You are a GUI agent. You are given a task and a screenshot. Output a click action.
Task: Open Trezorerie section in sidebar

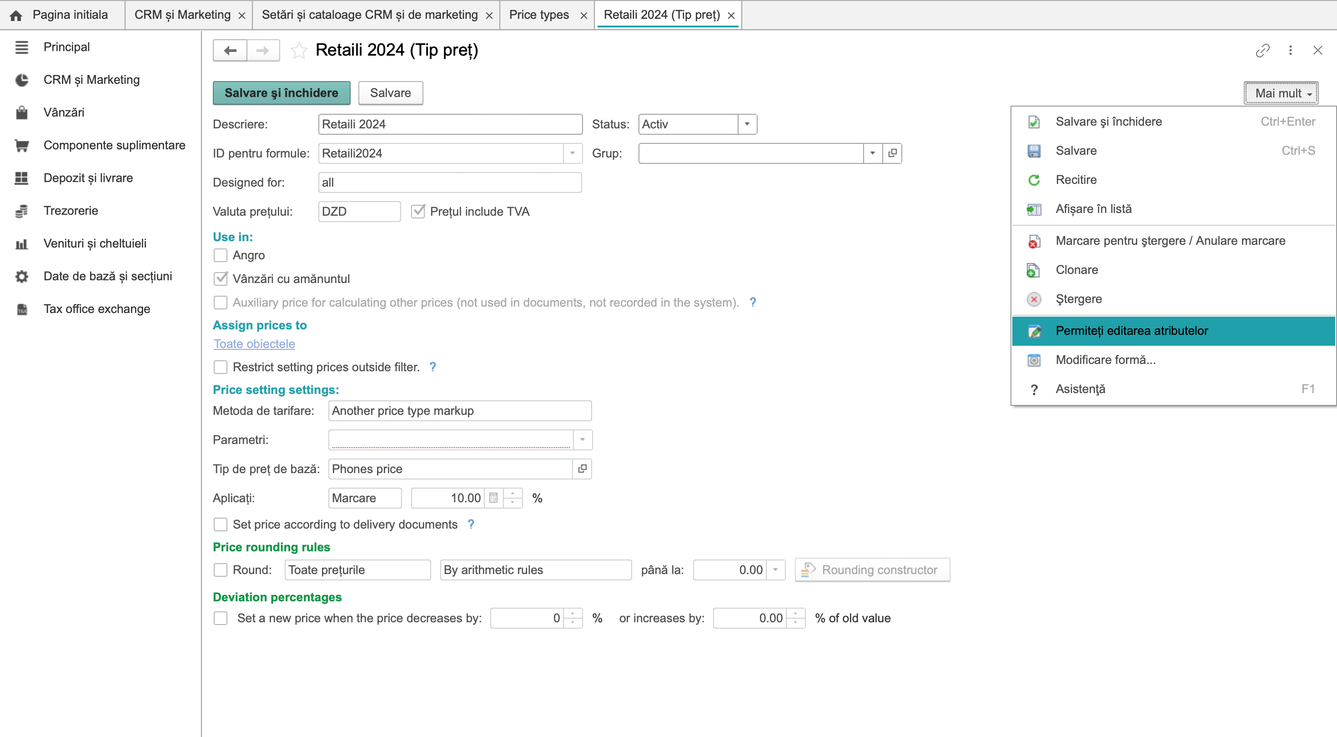[71, 211]
